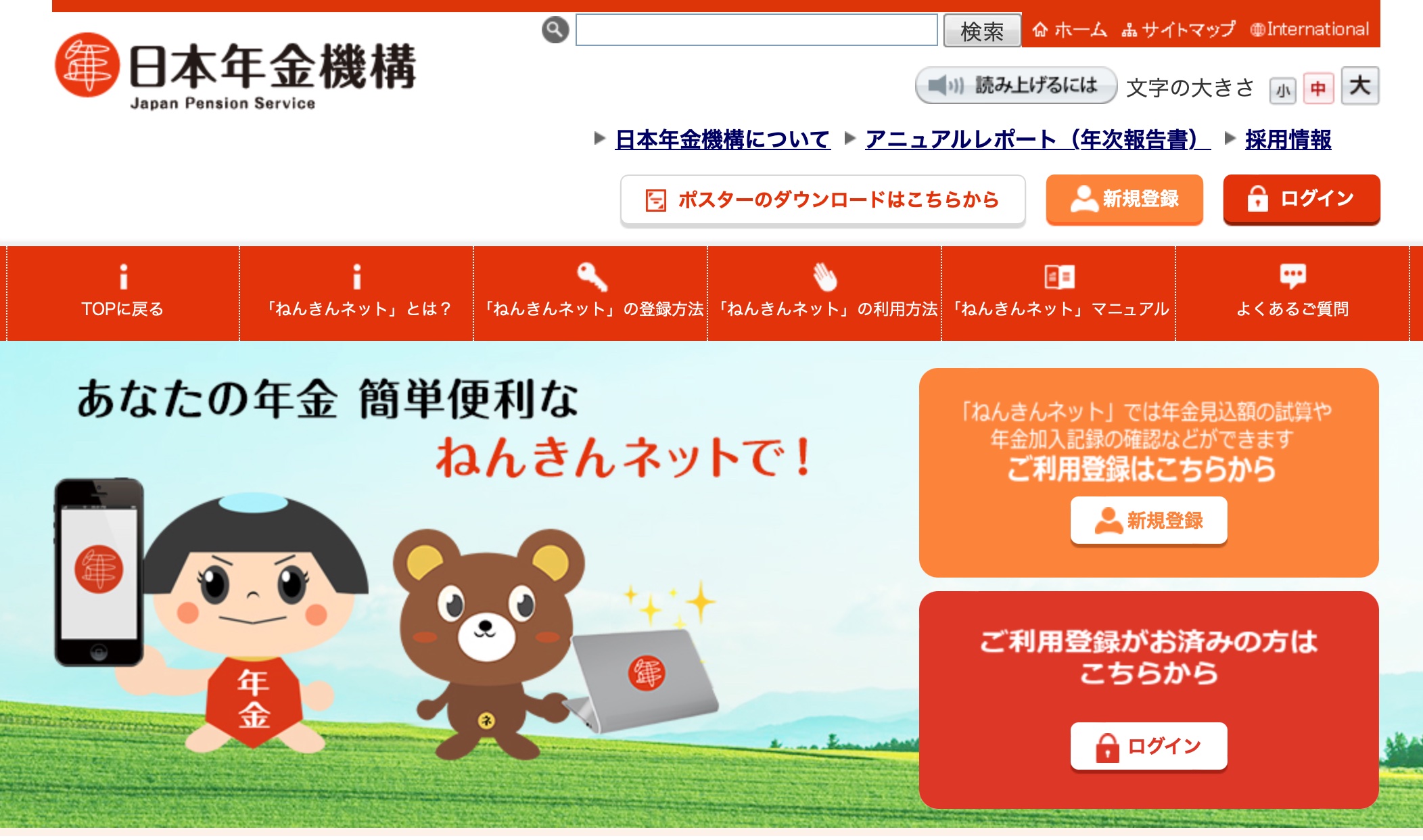Click the lock icon in banner ログイン button
Image resolution: width=1423 pixels, height=840 pixels.
(1107, 747)
